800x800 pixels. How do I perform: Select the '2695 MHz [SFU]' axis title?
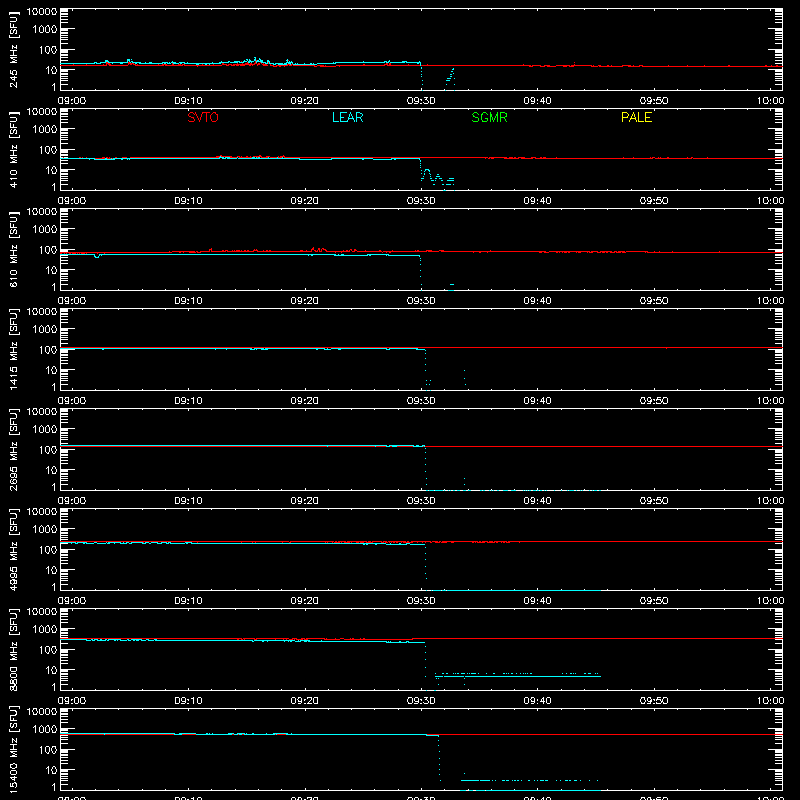(14, 449)
